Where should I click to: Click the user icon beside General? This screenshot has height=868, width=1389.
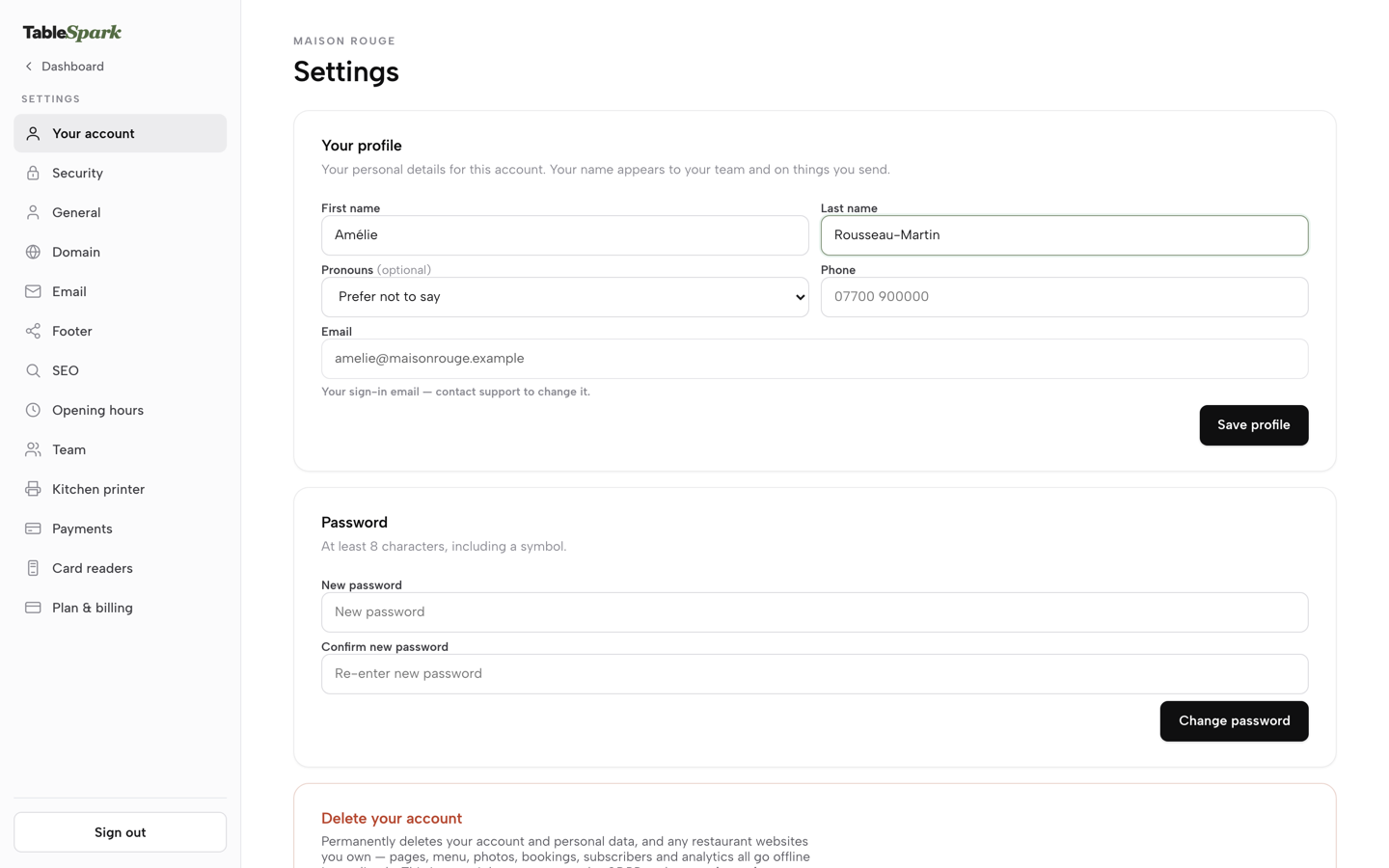(33, 213)
